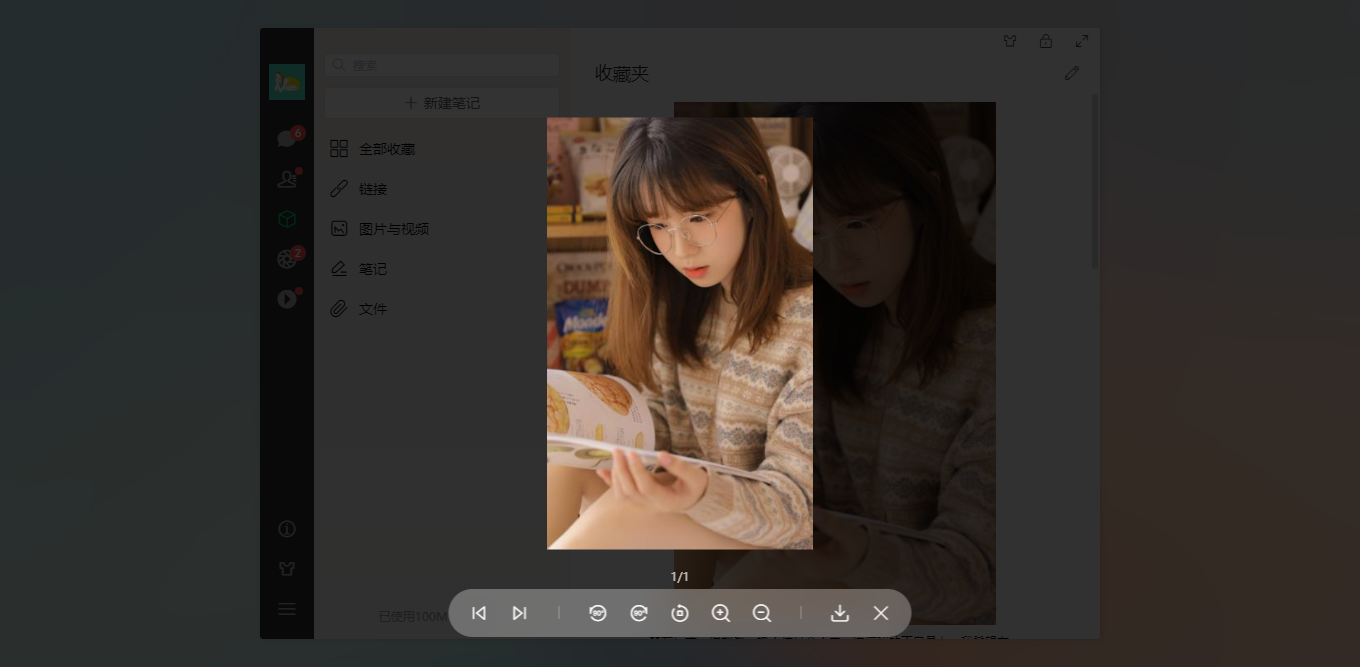Click the 新建笔记 button
The width and height of the screenshot is (1360, 667).
tap(441, 102)
